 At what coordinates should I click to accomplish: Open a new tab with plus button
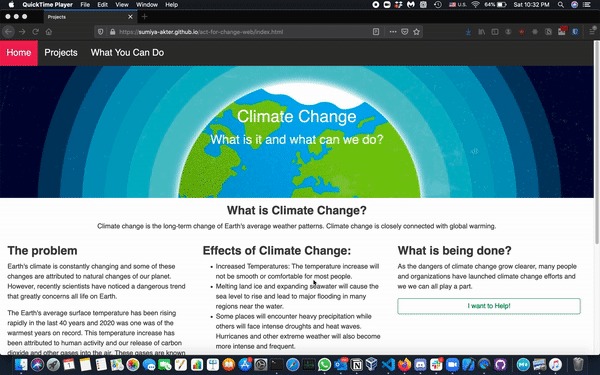point(144,17)
